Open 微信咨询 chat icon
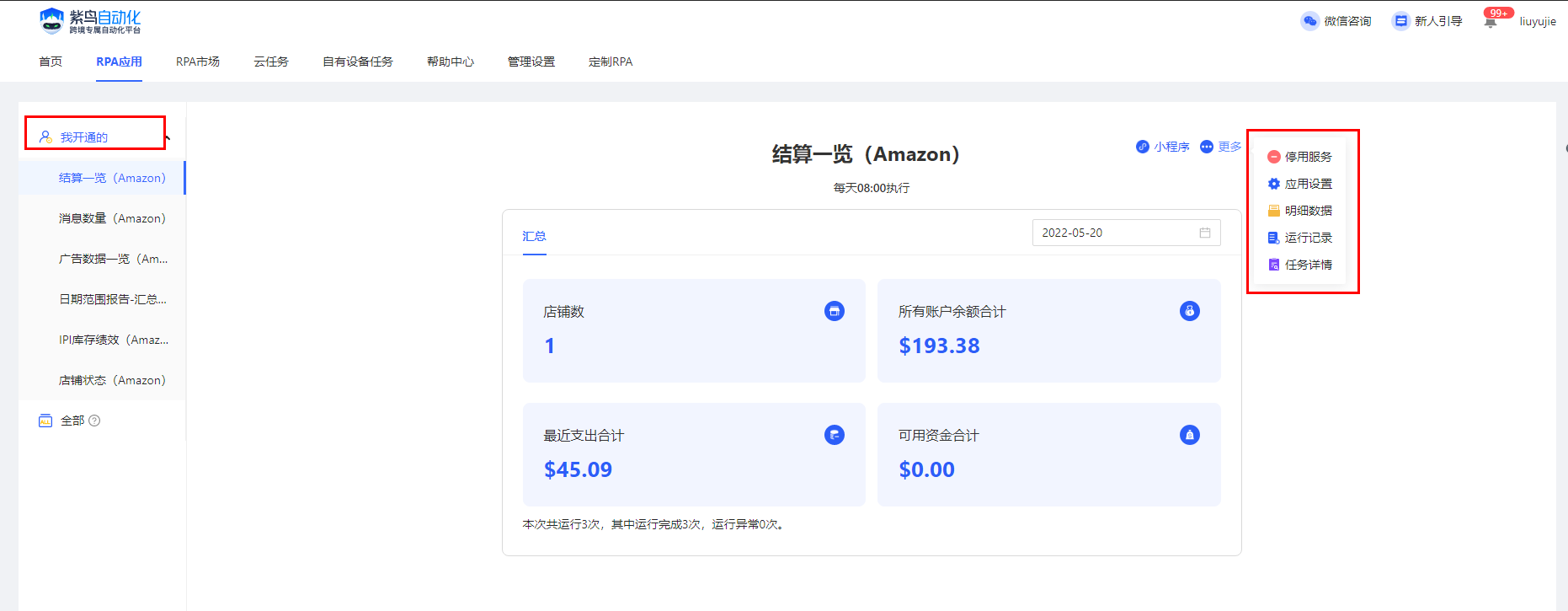The image size is (1568, 611). pos(1309,21)
